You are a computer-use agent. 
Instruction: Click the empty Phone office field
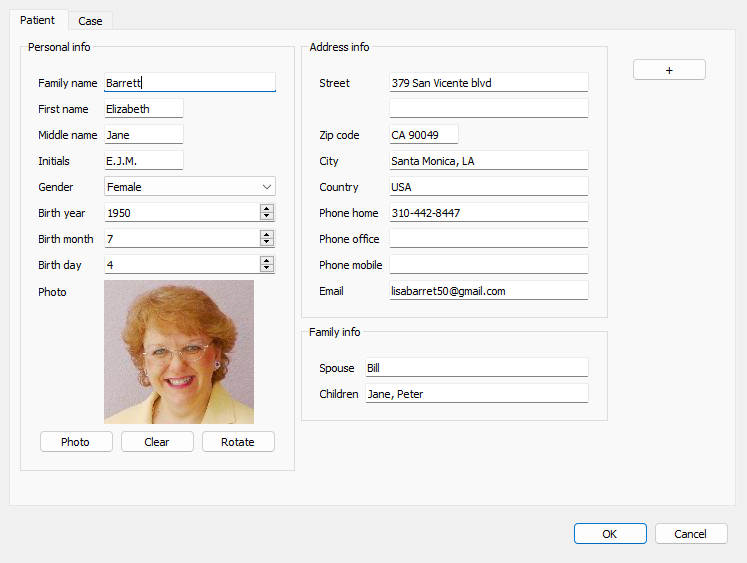[x=489, y=239]
